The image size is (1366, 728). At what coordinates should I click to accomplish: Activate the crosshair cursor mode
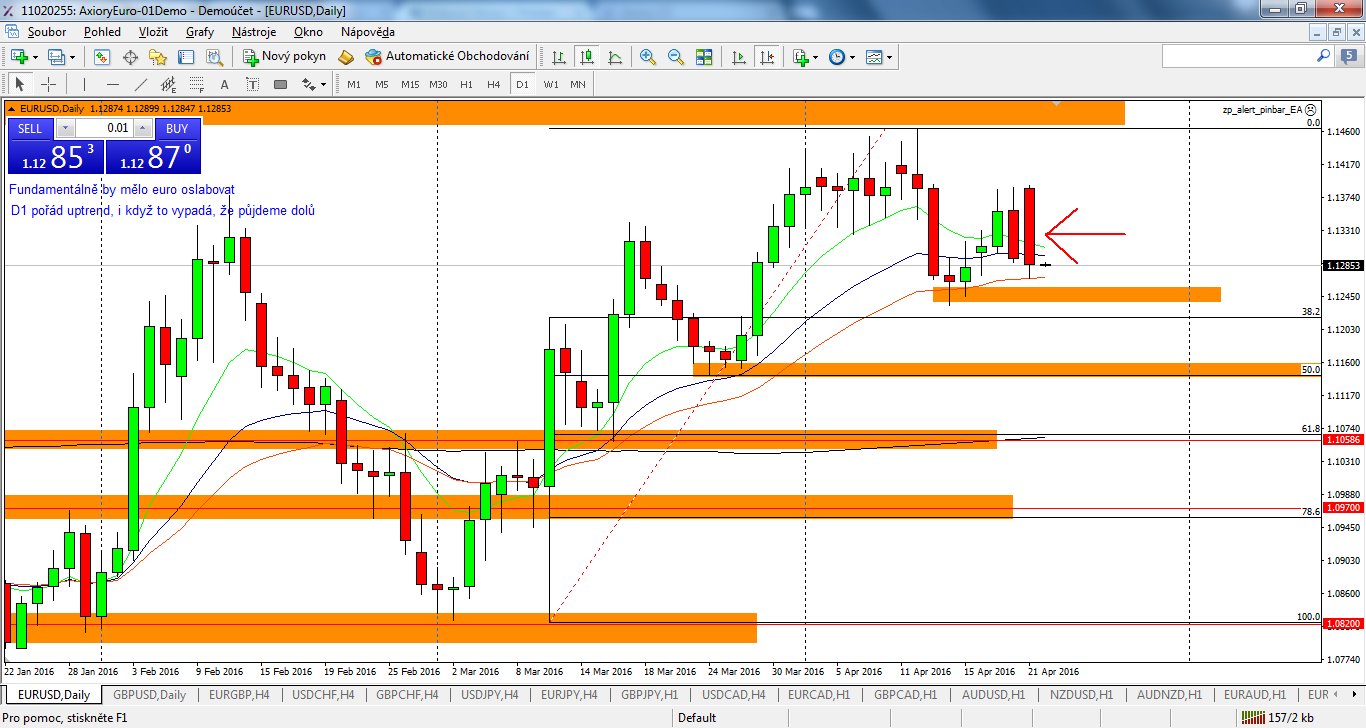click(48, 84)
